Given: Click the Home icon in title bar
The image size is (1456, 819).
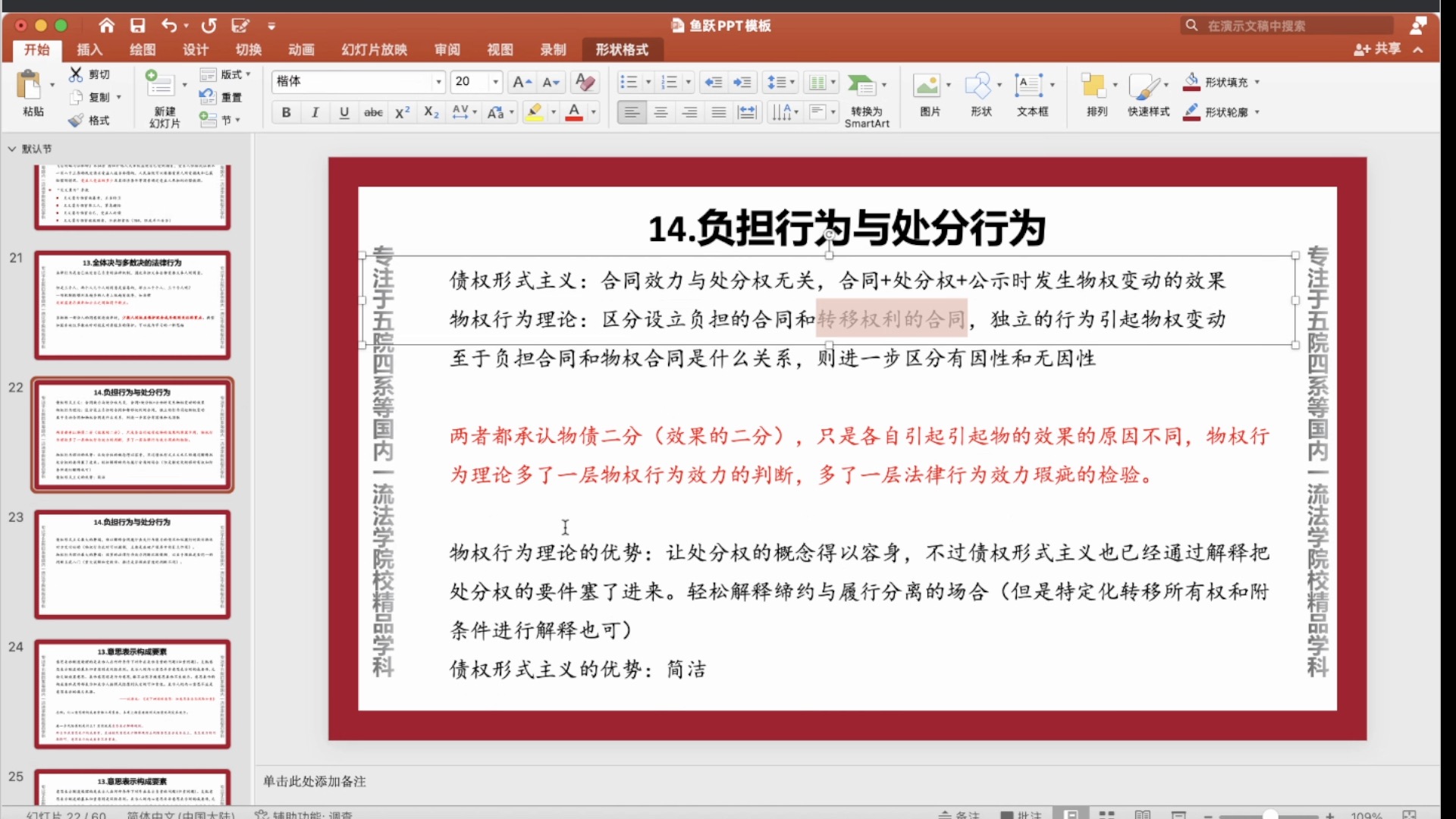Looking at the screenshot, I should point(107,26).
